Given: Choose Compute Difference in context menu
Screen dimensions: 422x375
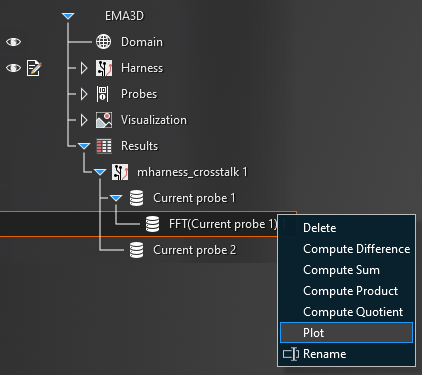Looking at the screenshot, I should pos(346,249).
